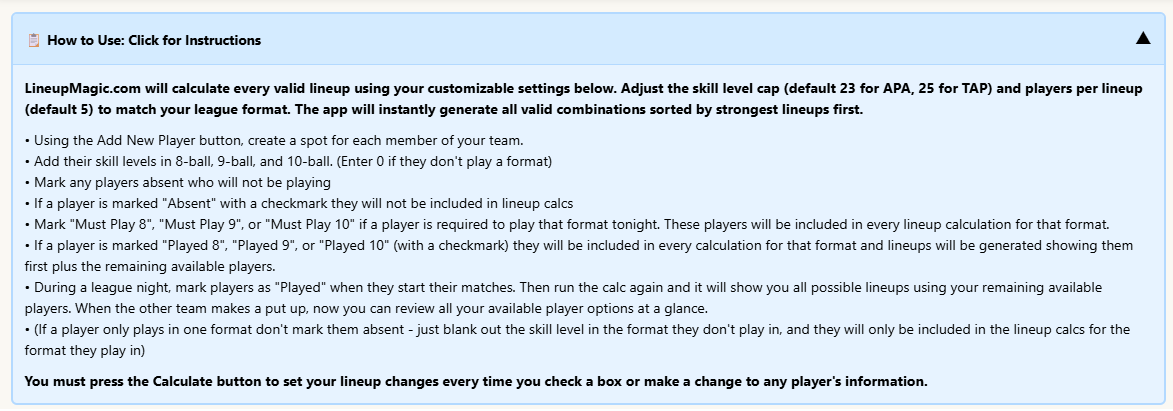Click the "How to Use: Click for Instructions" title
The image size is (1173, 411).
[x=154, y=40]
